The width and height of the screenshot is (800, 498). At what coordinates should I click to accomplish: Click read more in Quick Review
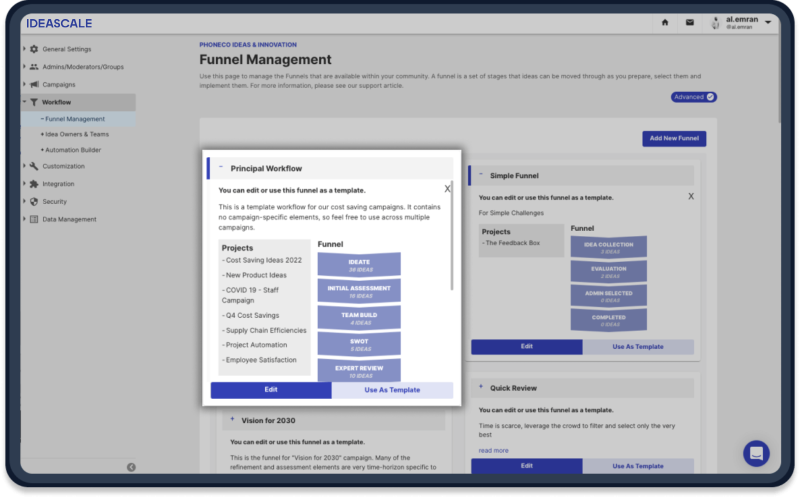tap(493, 450)
